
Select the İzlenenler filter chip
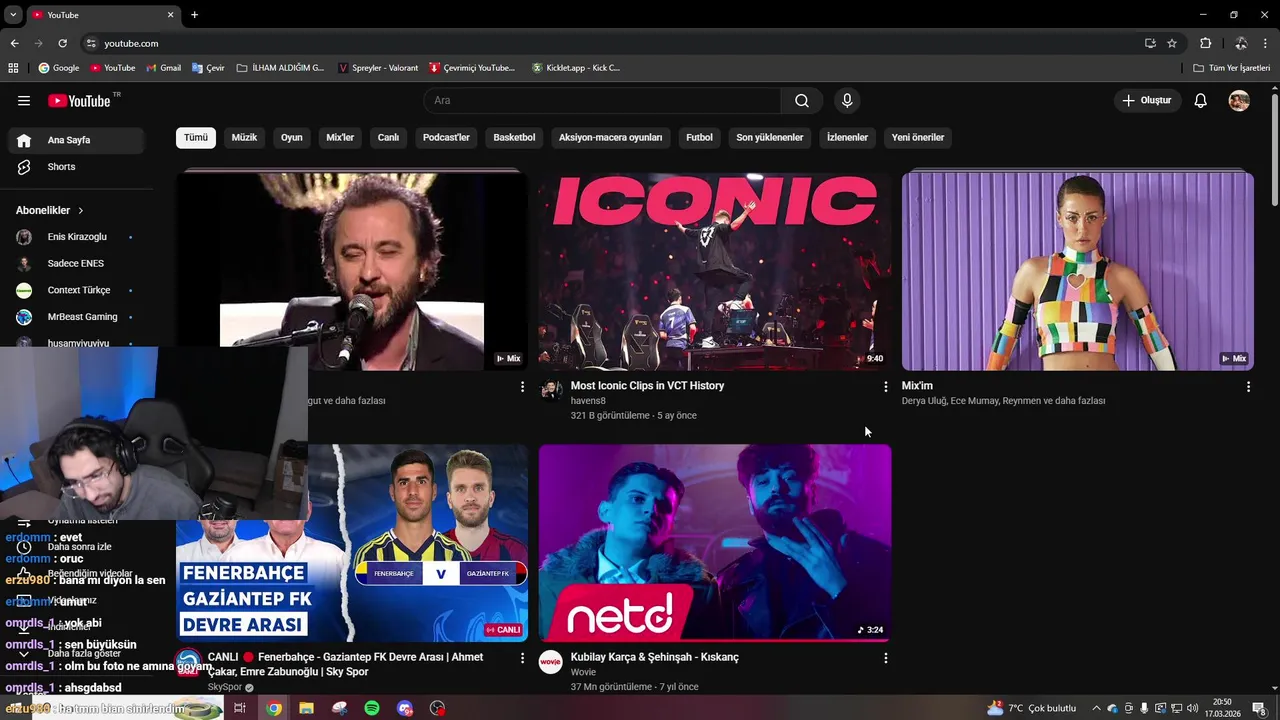[x=847, y=137]
